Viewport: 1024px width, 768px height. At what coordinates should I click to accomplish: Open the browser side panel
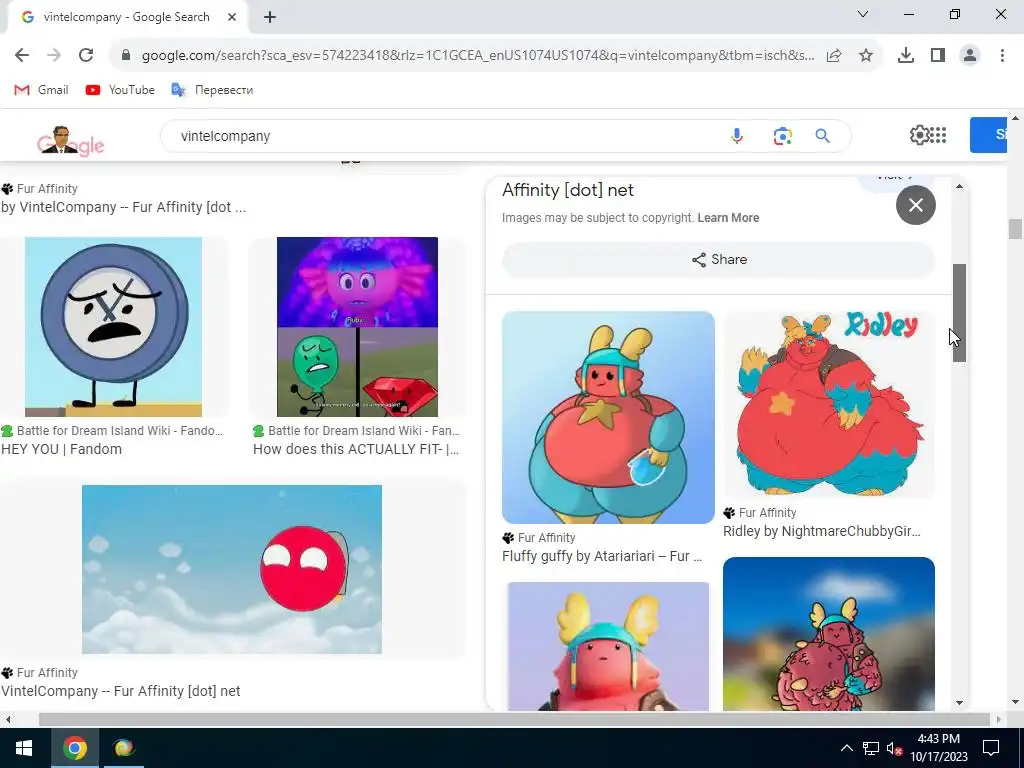pyautogui.click(x=938, y=56)
